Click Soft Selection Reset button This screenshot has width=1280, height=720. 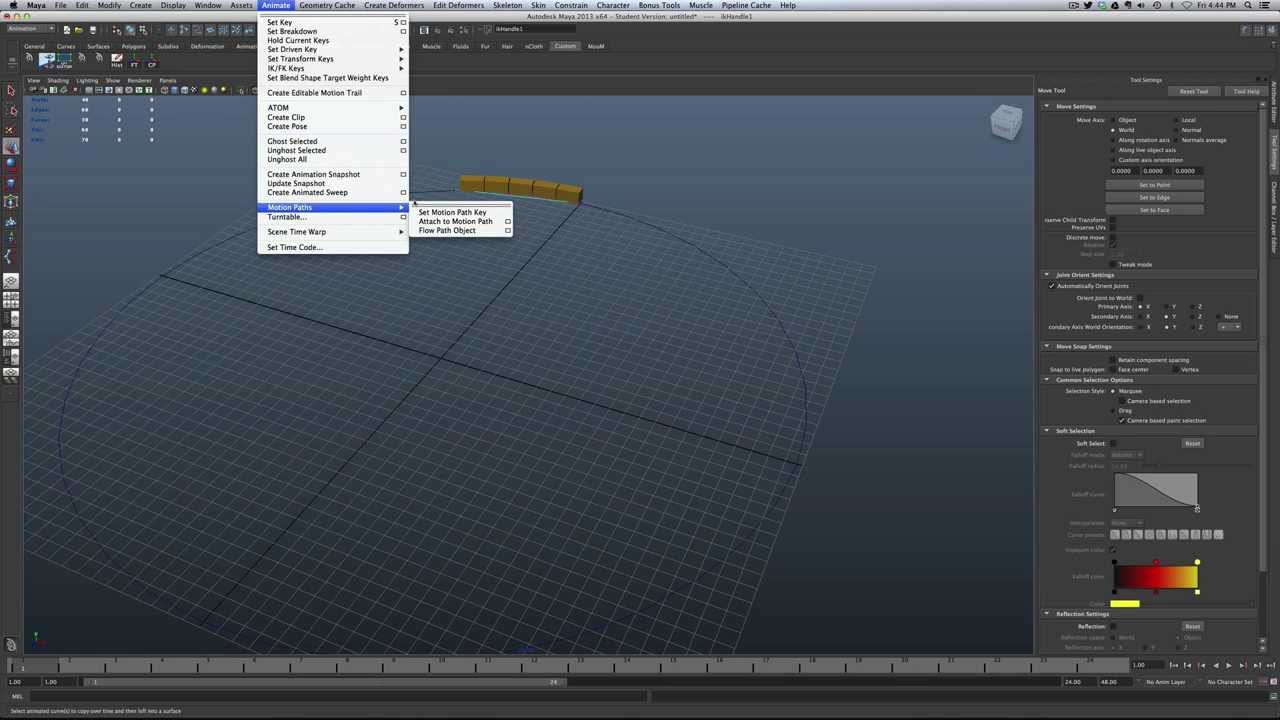coord(1192,444)
